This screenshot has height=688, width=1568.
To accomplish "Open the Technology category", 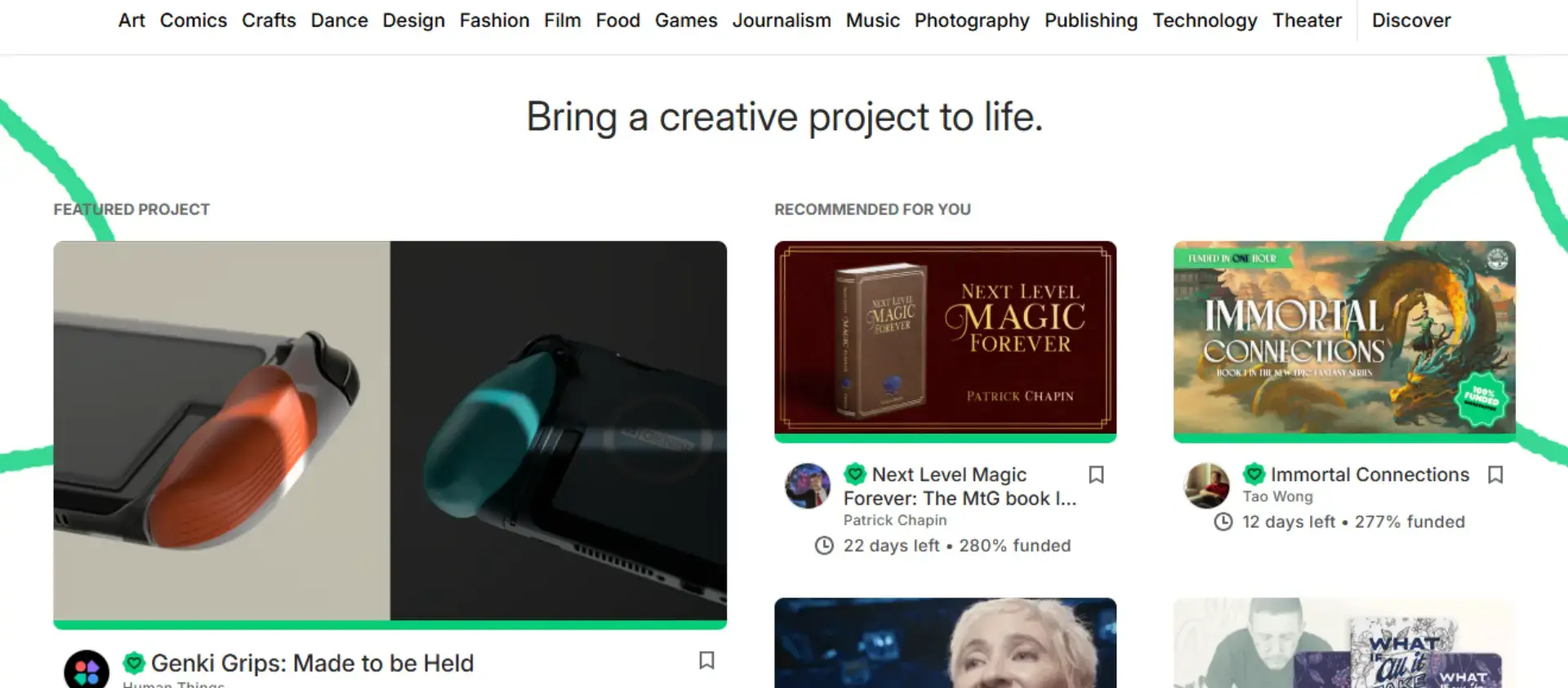I will [x=1205, y=20].
